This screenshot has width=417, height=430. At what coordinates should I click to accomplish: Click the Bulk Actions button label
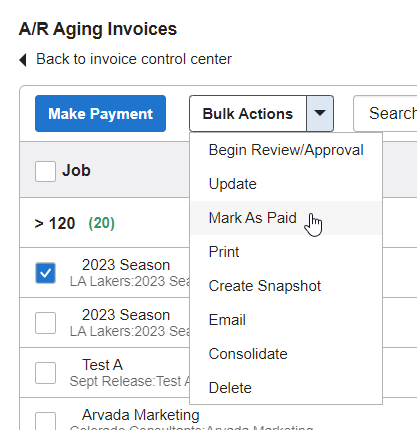tap(248, 113)
